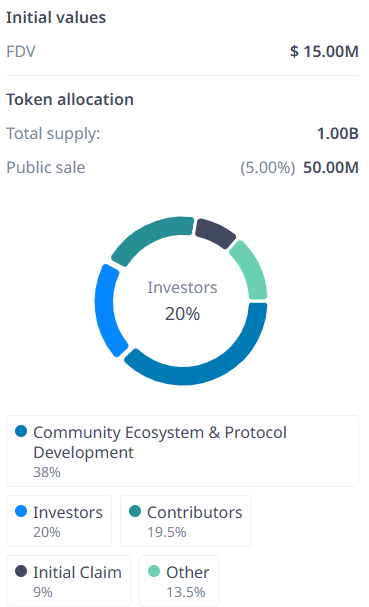Select the Initial Claim 9% legend card

pyautogui.click(x=68, y=581)
